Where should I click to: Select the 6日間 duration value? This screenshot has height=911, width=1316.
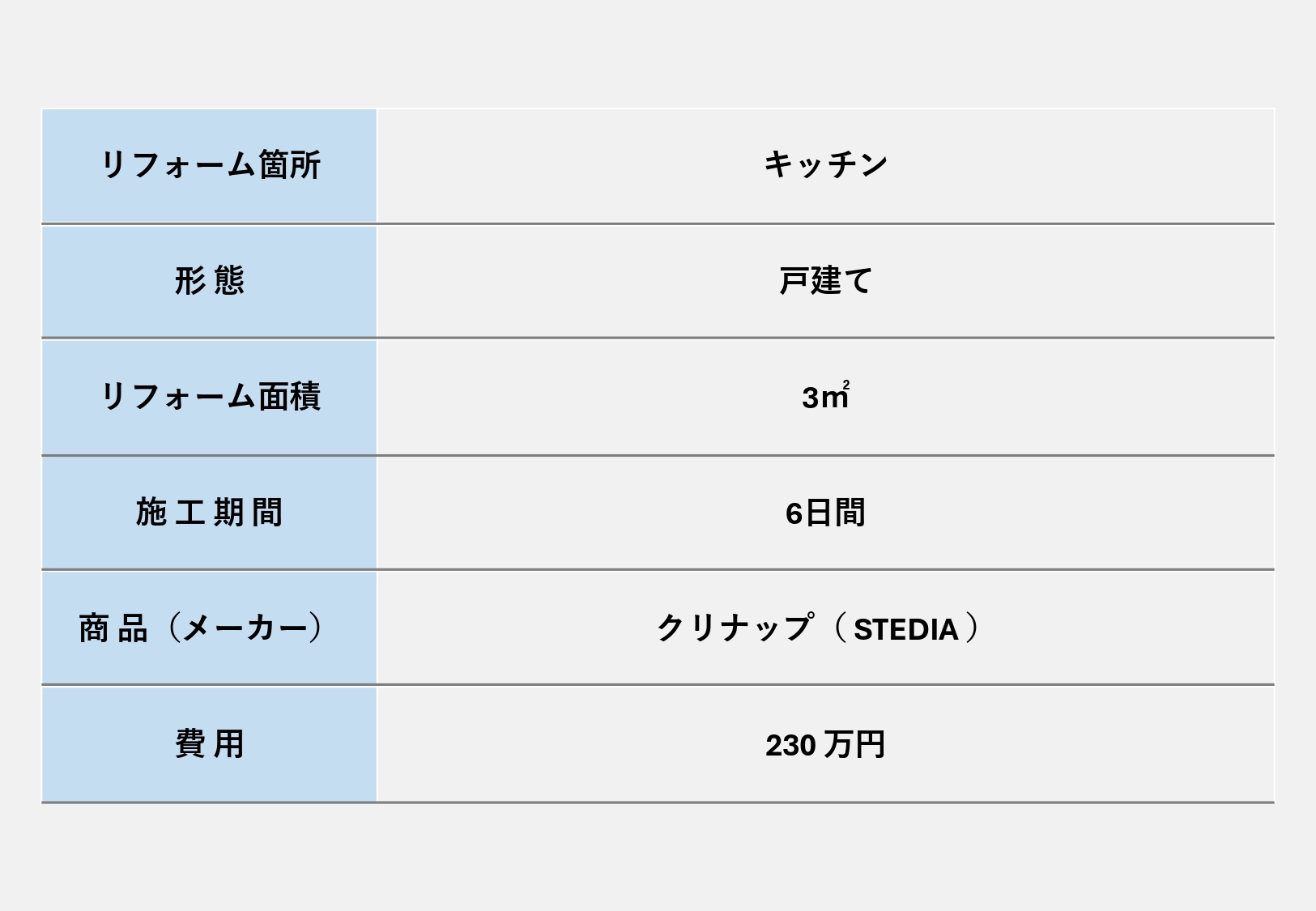[825, 513]
